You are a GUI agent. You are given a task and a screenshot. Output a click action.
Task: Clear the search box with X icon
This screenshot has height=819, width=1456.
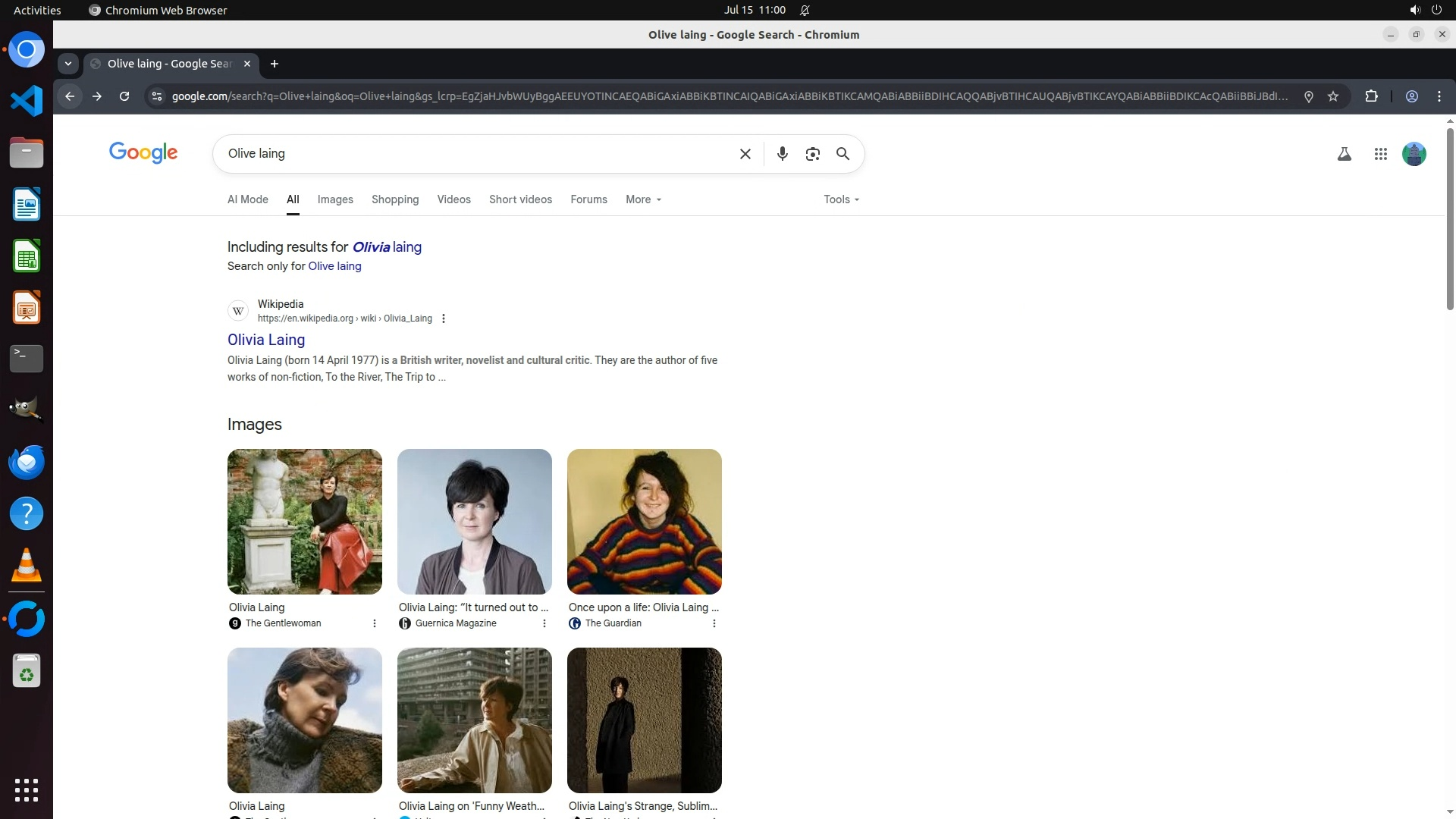(745, 154)
